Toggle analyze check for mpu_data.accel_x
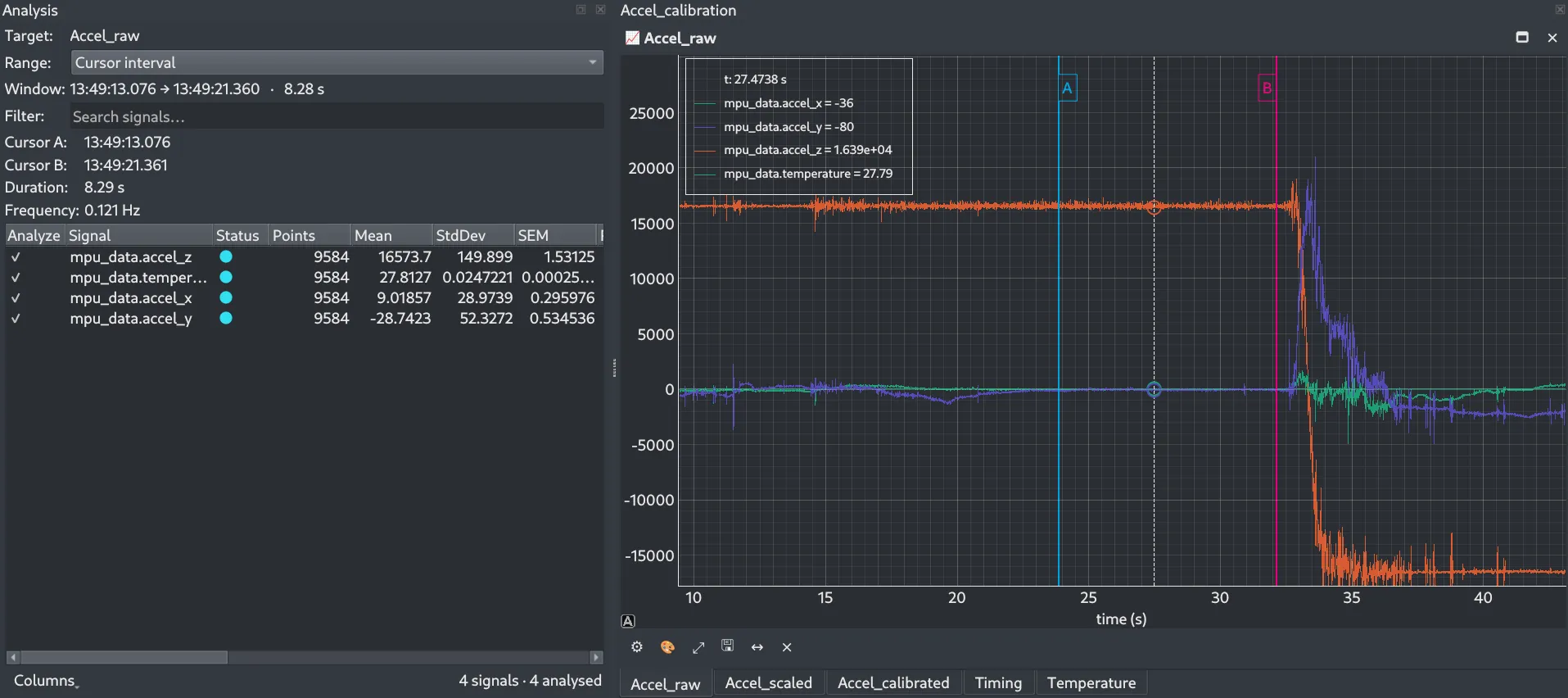Screen dimensions: 1568x698 (16, 298)
